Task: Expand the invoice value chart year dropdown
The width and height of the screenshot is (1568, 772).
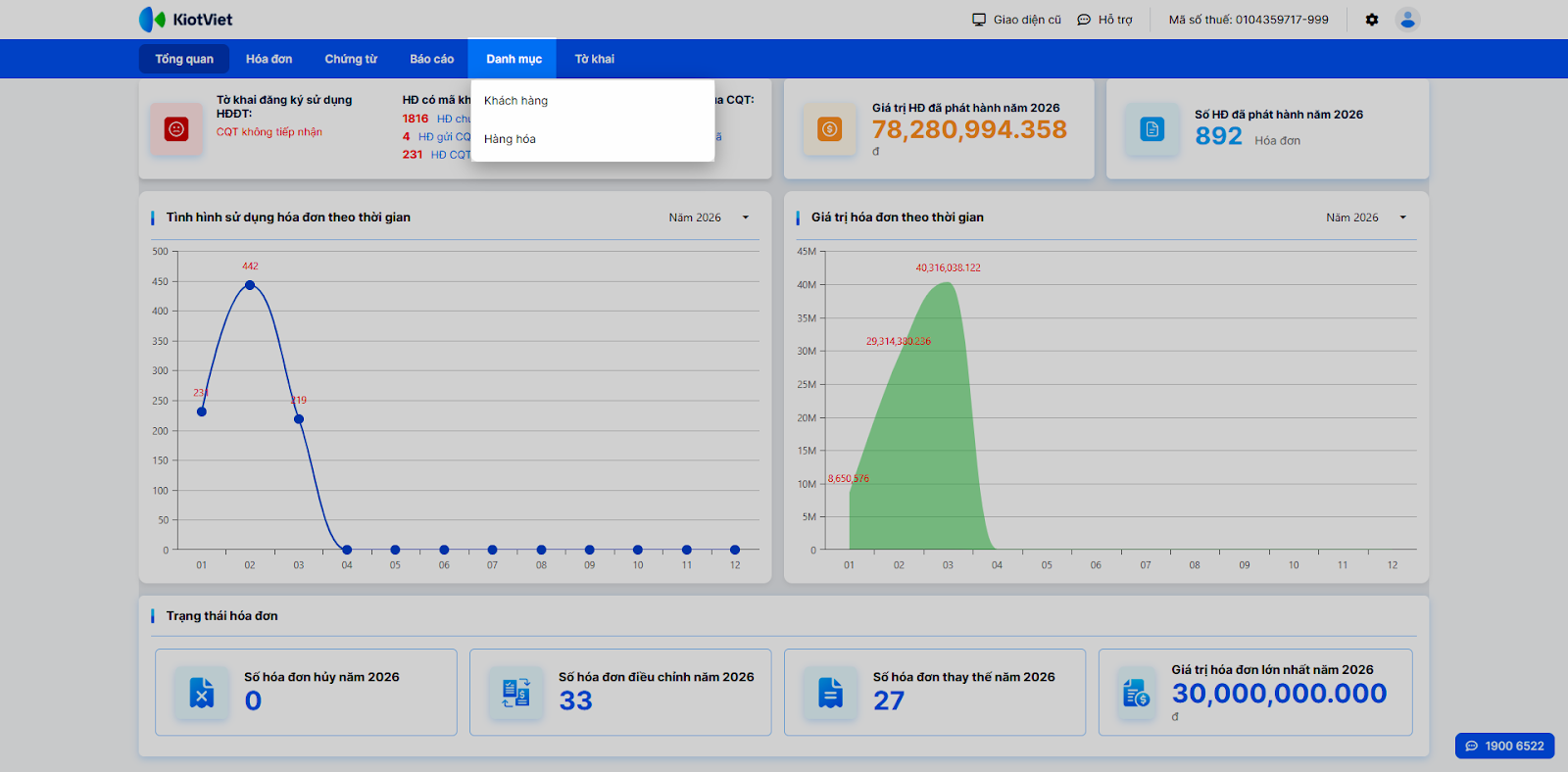Action: [x=1366, y=217]
